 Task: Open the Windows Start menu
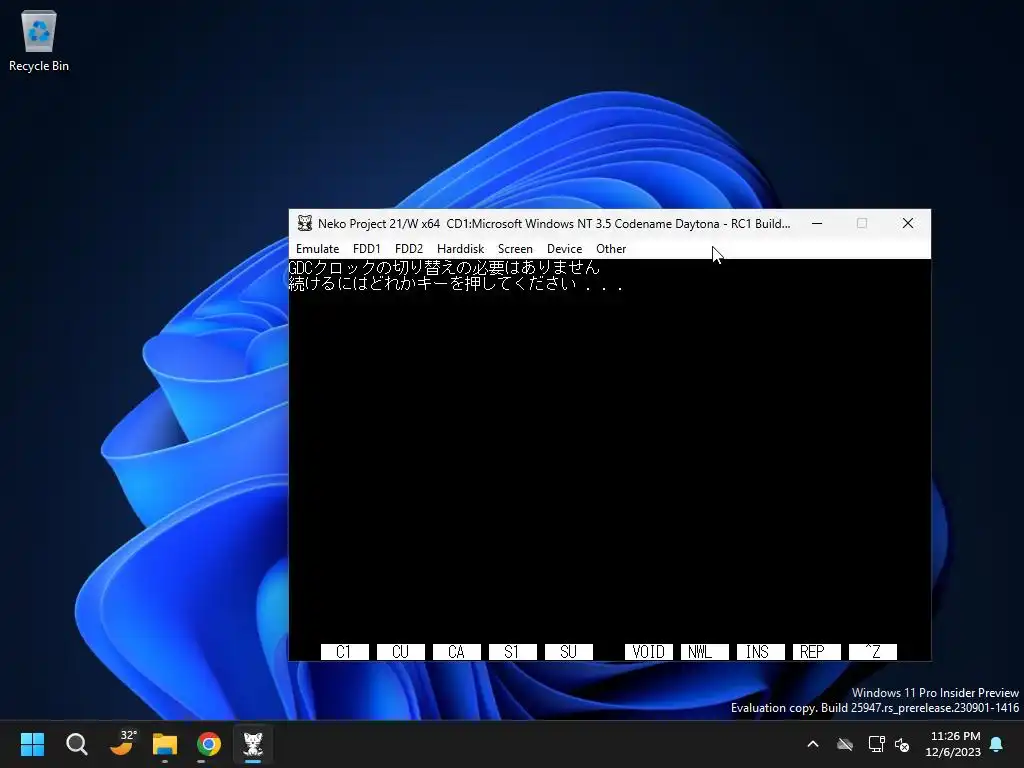(32, 744)
